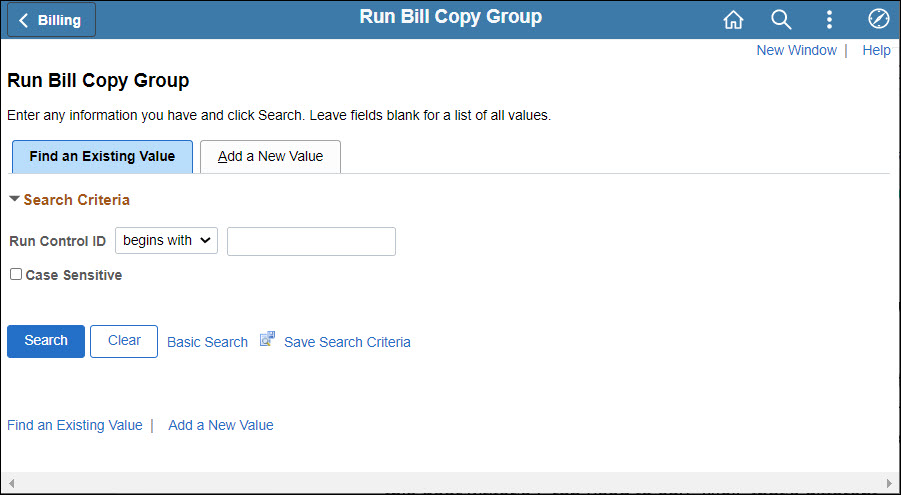The width and height of the screenshot is (901, 495).
Task: Go to the Home page icon
Action: click(x=733, y=20)
